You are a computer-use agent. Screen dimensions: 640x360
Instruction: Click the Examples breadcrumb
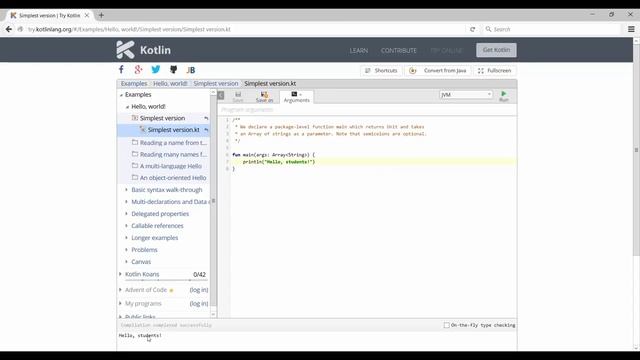coord(134,83)
